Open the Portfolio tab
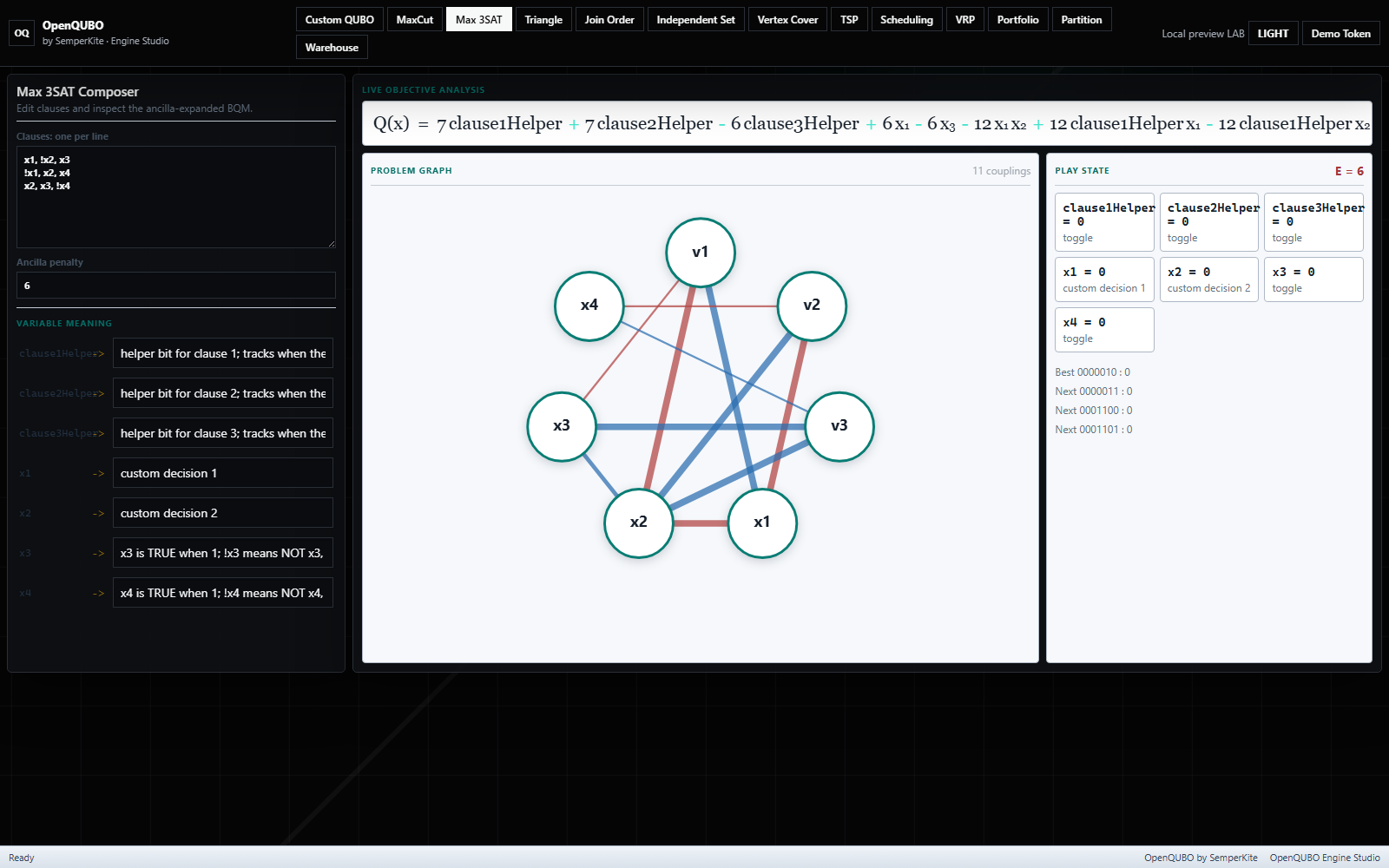Image resolution: width=1389 pixels, height=868 pixels. [x=1017, y=19]
